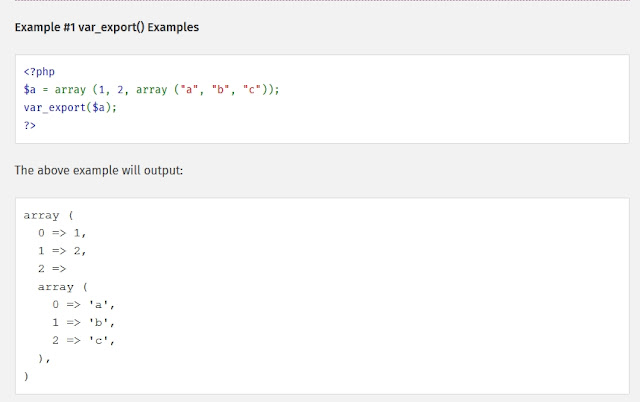Viewport: 640px width, 402px height.
Task: Click the first array keyword in the PHP code
Action: tap(71, 90)
